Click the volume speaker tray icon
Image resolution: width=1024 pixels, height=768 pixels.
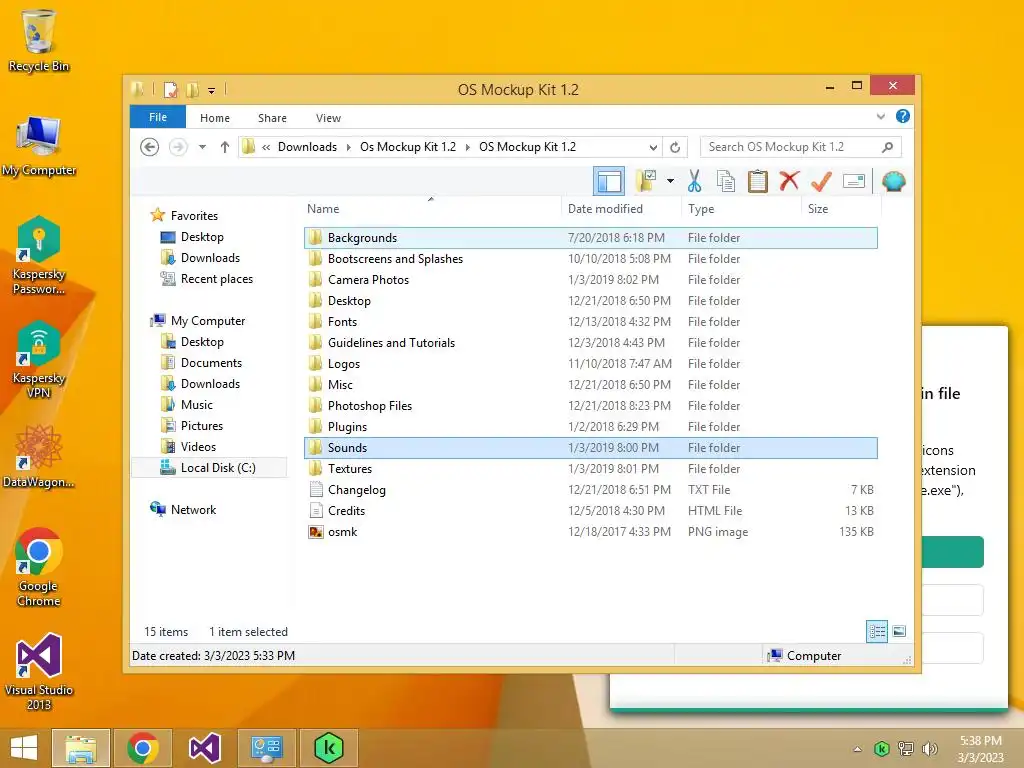point(929,748)
